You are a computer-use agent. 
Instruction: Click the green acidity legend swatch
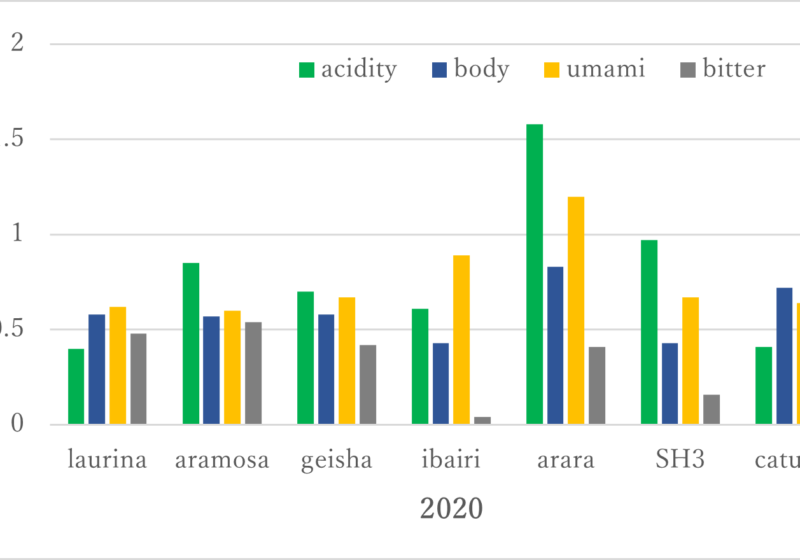tap(306, 70)
